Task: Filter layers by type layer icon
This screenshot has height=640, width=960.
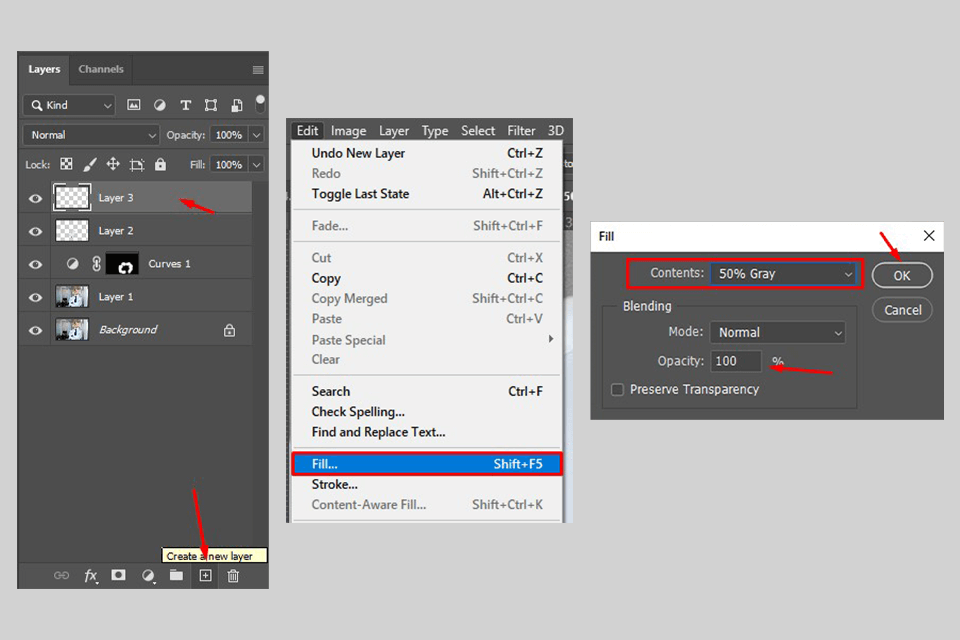Action: [x=186, y=105]
